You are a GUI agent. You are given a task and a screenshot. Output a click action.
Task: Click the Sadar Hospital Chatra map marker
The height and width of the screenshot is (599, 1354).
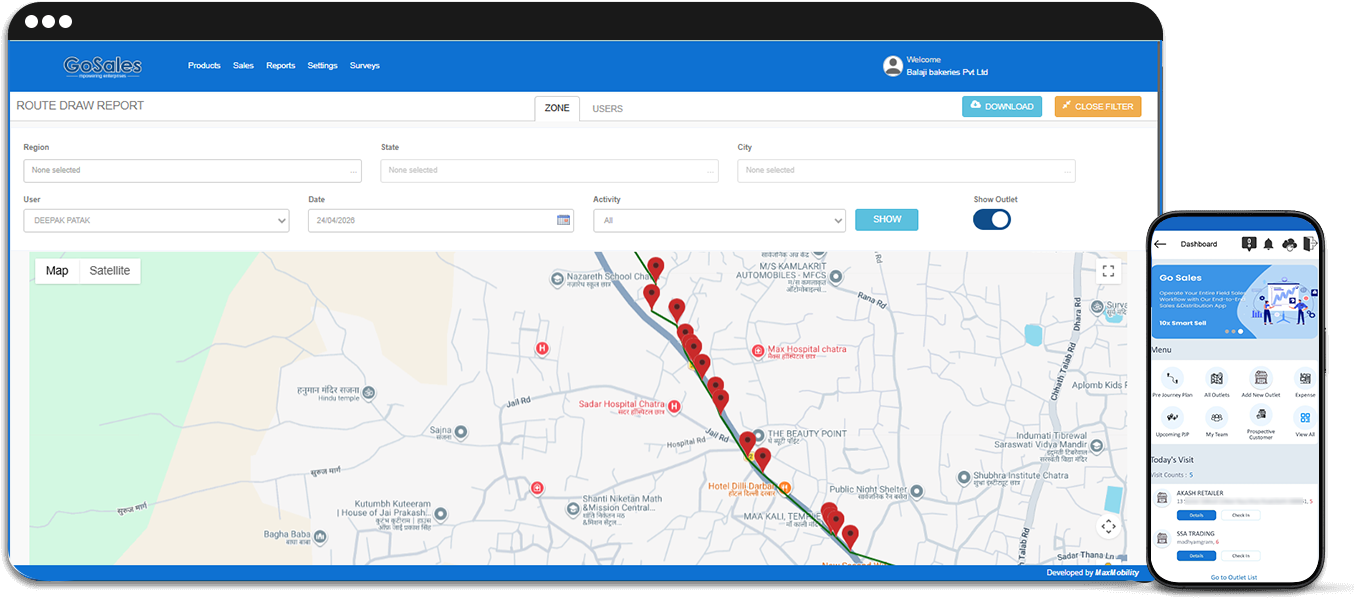[x=674, y=407]
